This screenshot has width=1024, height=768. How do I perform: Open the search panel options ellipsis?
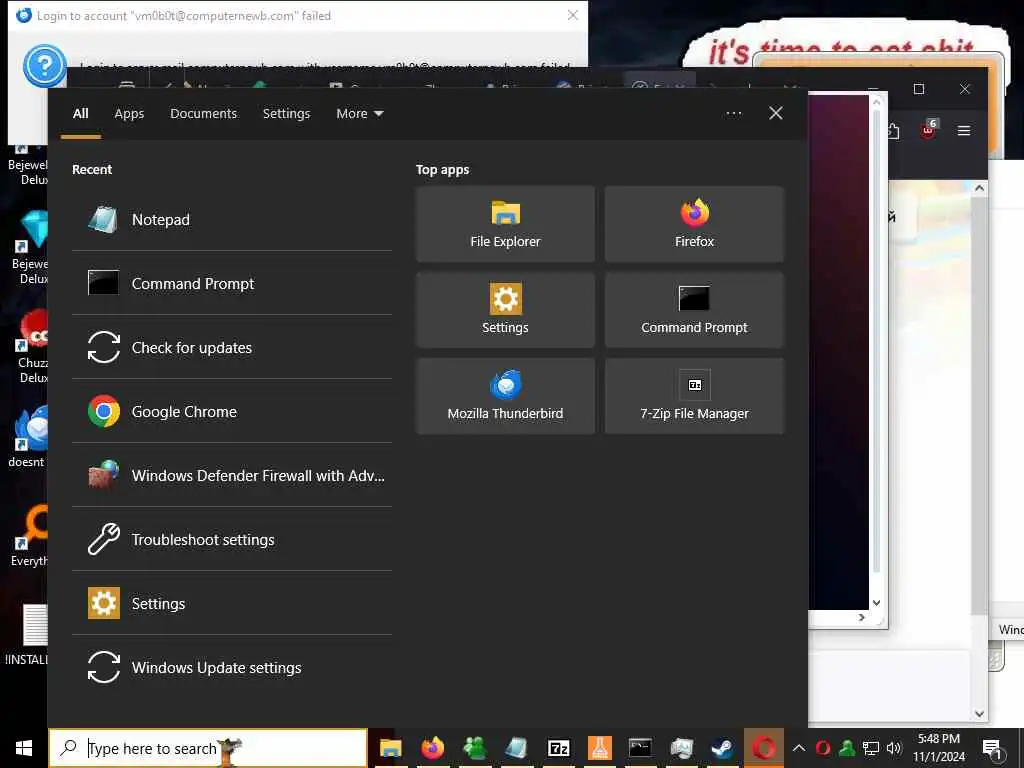[734, 114]
